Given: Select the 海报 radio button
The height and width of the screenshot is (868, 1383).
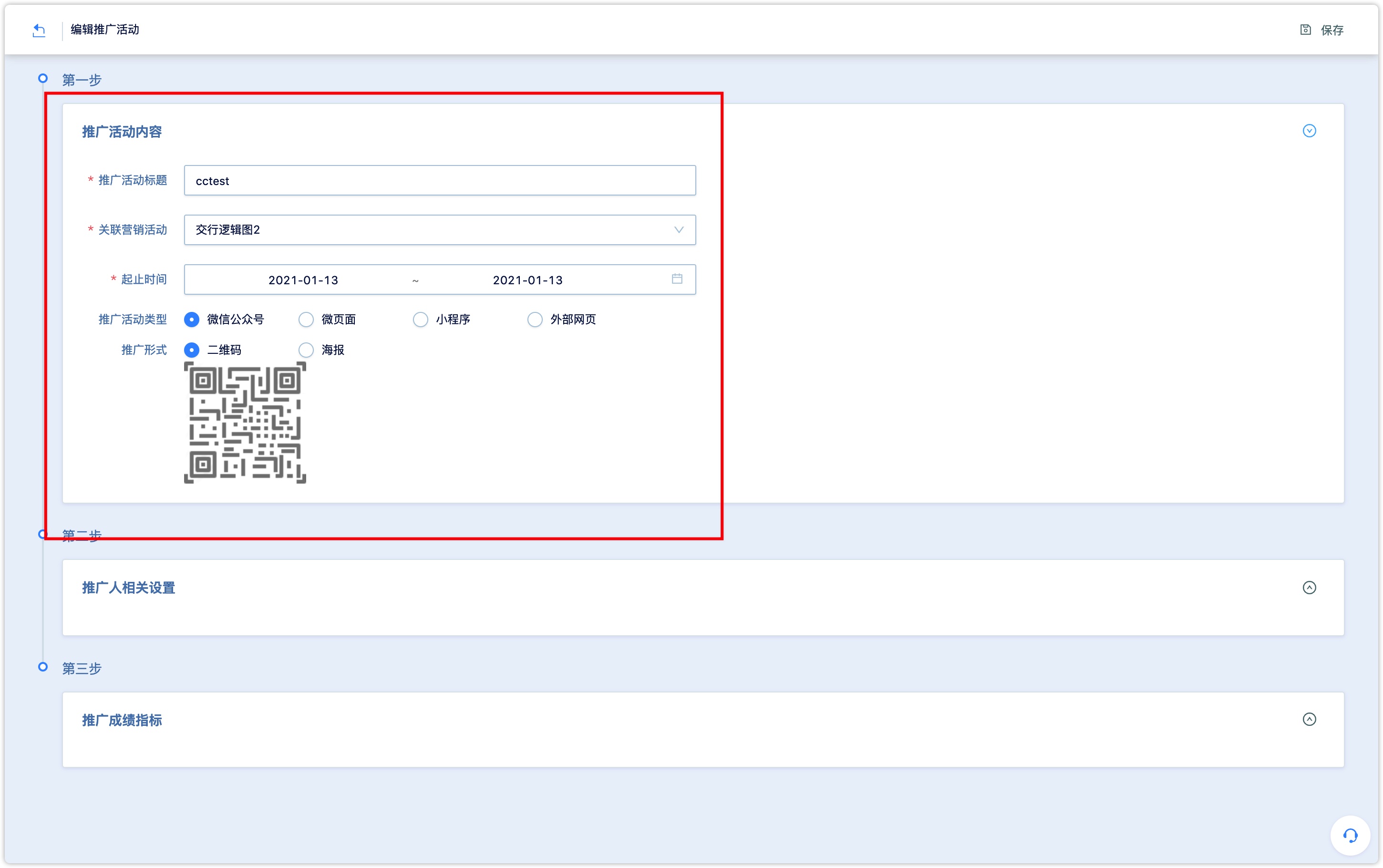Looking at the screenshot, I should coord(306,350).
